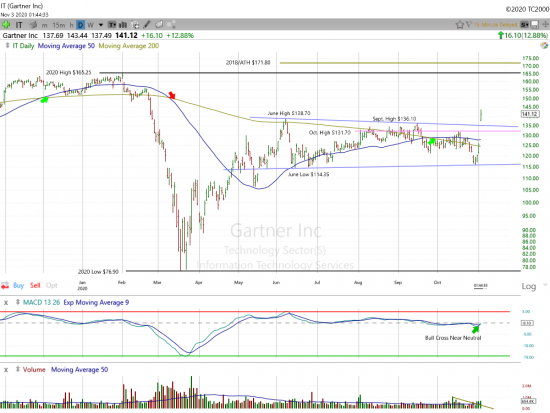Click the bar chart style icon
Image resolution: width=550 pixels, height=413 pixels.
[123, 25]
